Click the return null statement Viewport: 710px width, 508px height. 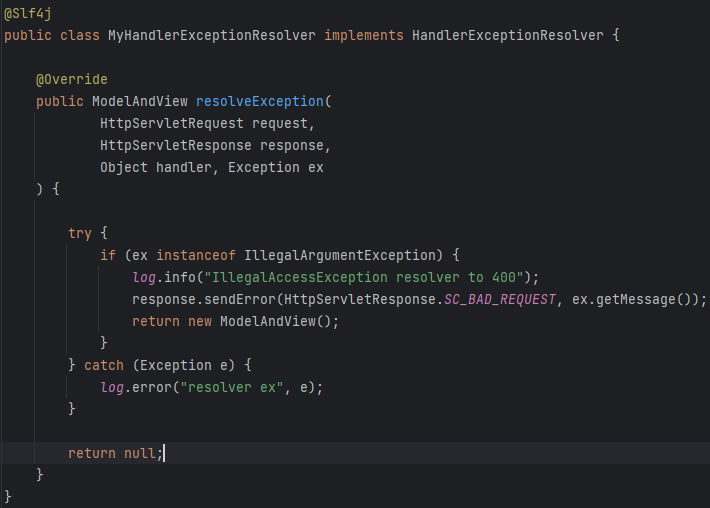click(115, 453)
